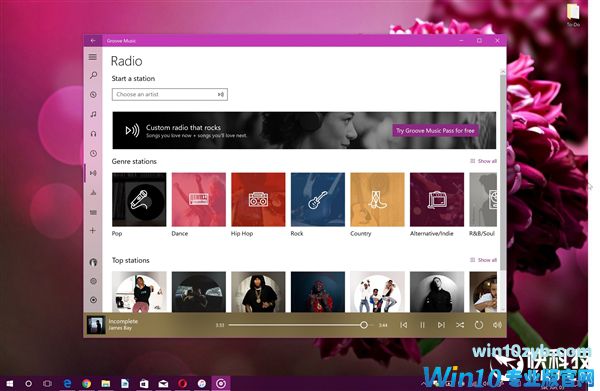The width and height of the screenshot is (600, 391).
Task: Skip to next track
Action: click(441, 325)
